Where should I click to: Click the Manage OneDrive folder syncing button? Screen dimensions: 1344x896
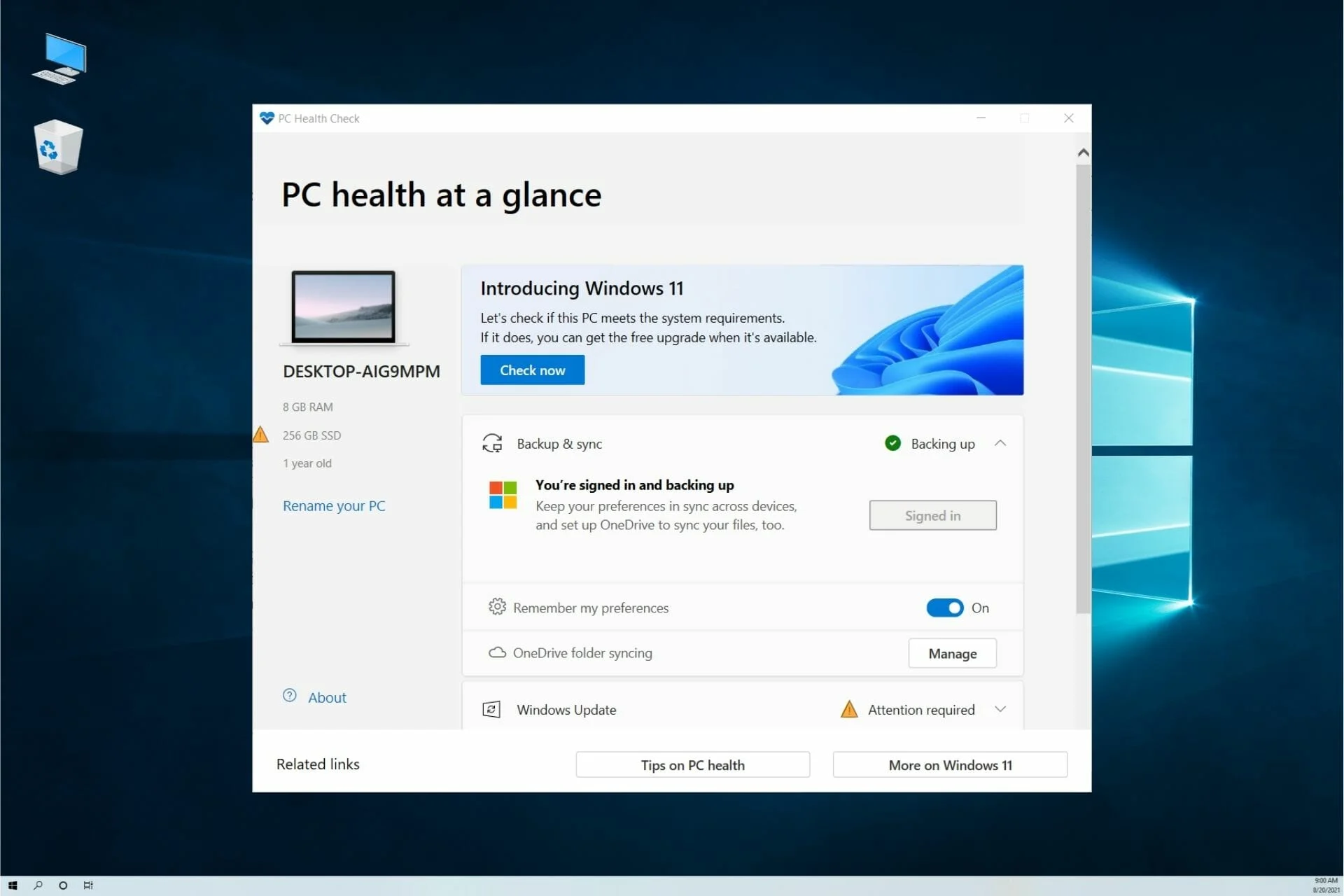point(953,653)
